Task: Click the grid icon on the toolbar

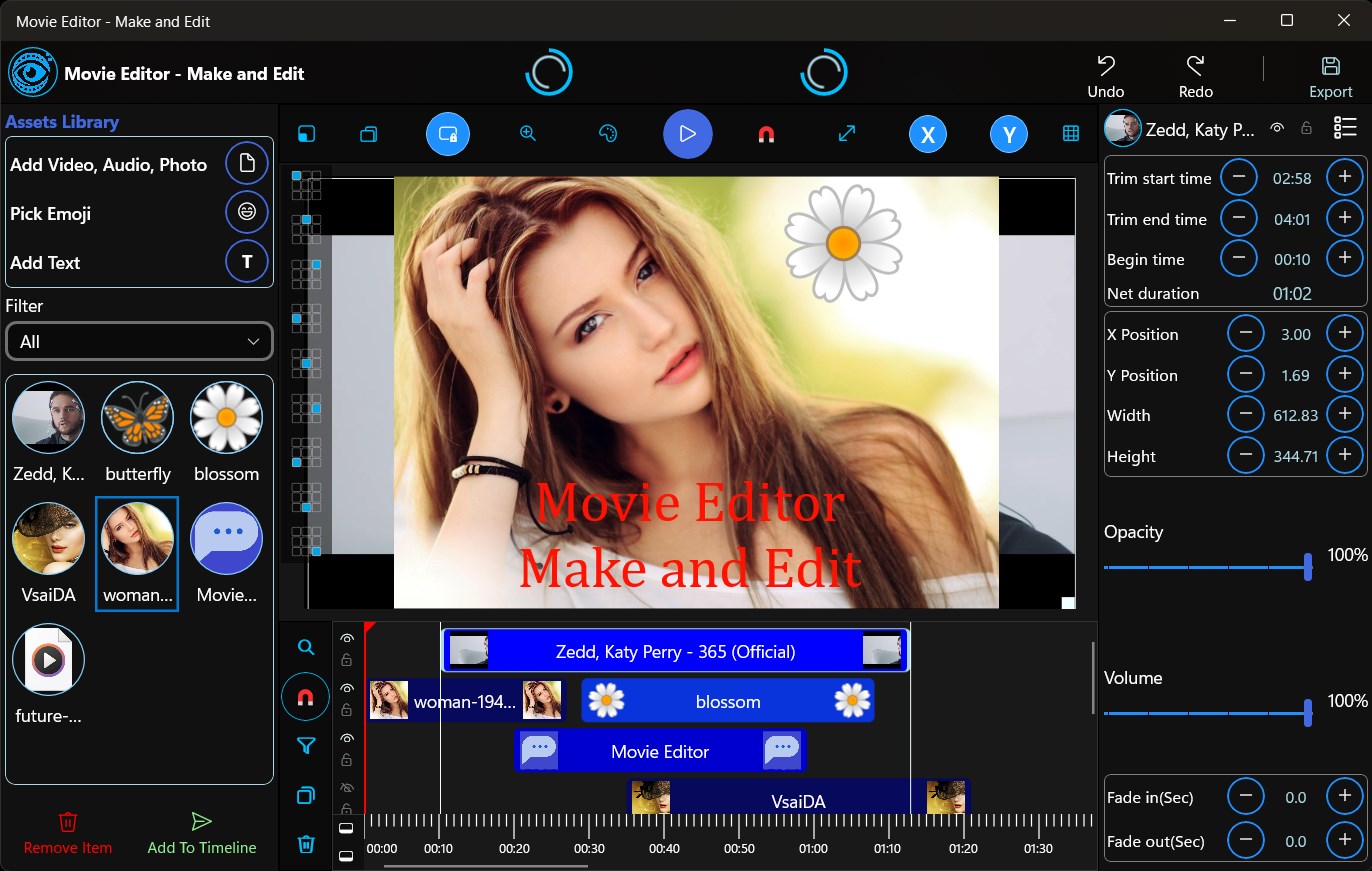Action: (x=1070, y=133)
